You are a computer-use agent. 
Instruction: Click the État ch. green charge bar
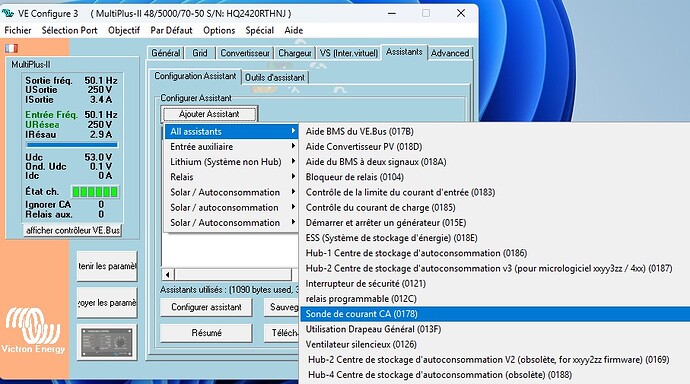[95, 192]
